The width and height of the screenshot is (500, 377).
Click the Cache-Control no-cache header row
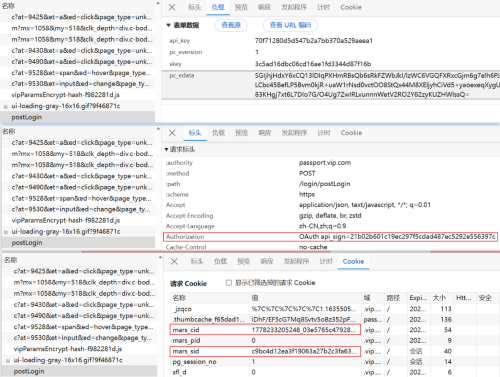(332, 247)
